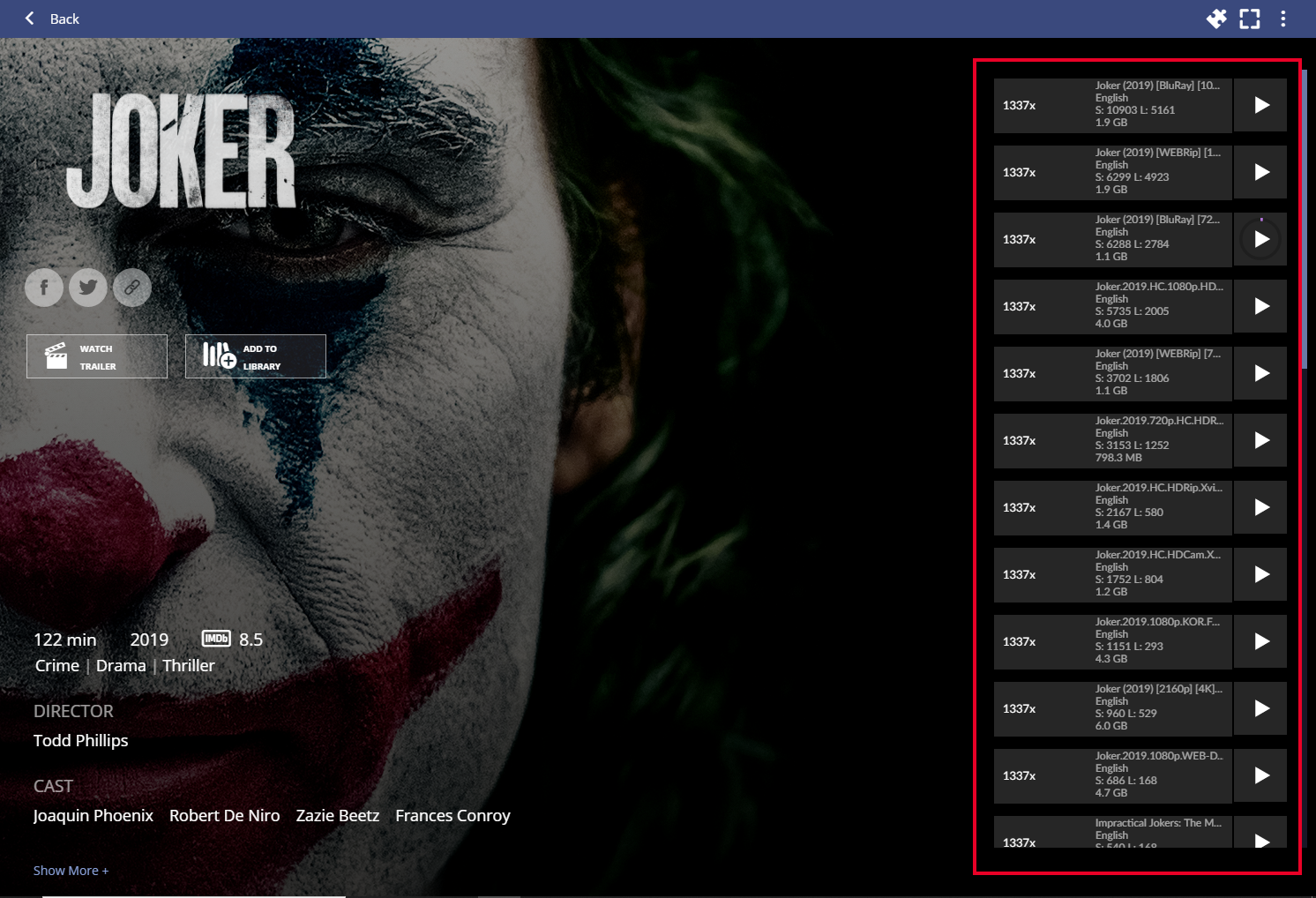Click the JOKER title logo
1316x898 pixels.
[181, 150]
